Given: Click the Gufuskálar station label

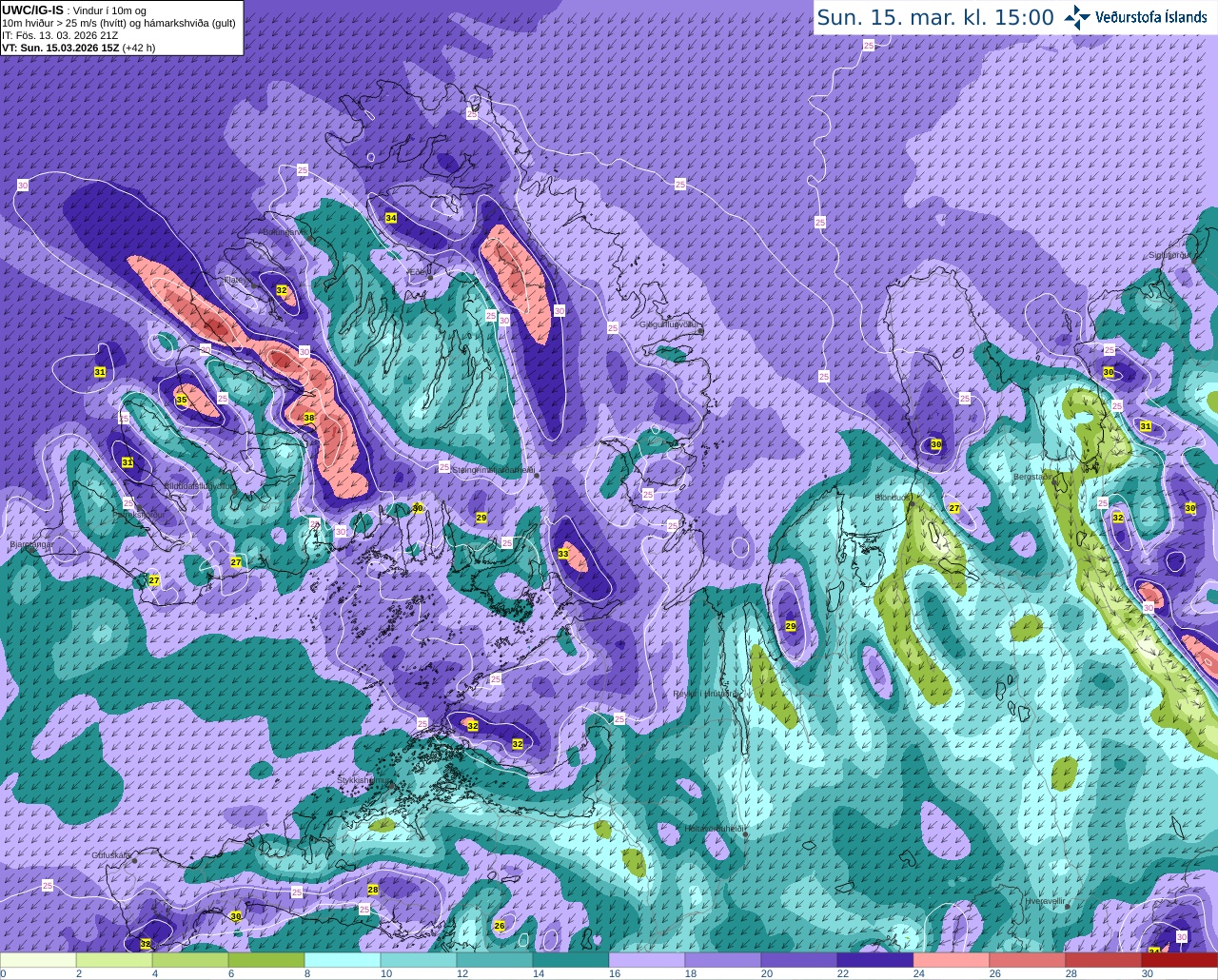Looking at the screenshot, I should 111,854.
